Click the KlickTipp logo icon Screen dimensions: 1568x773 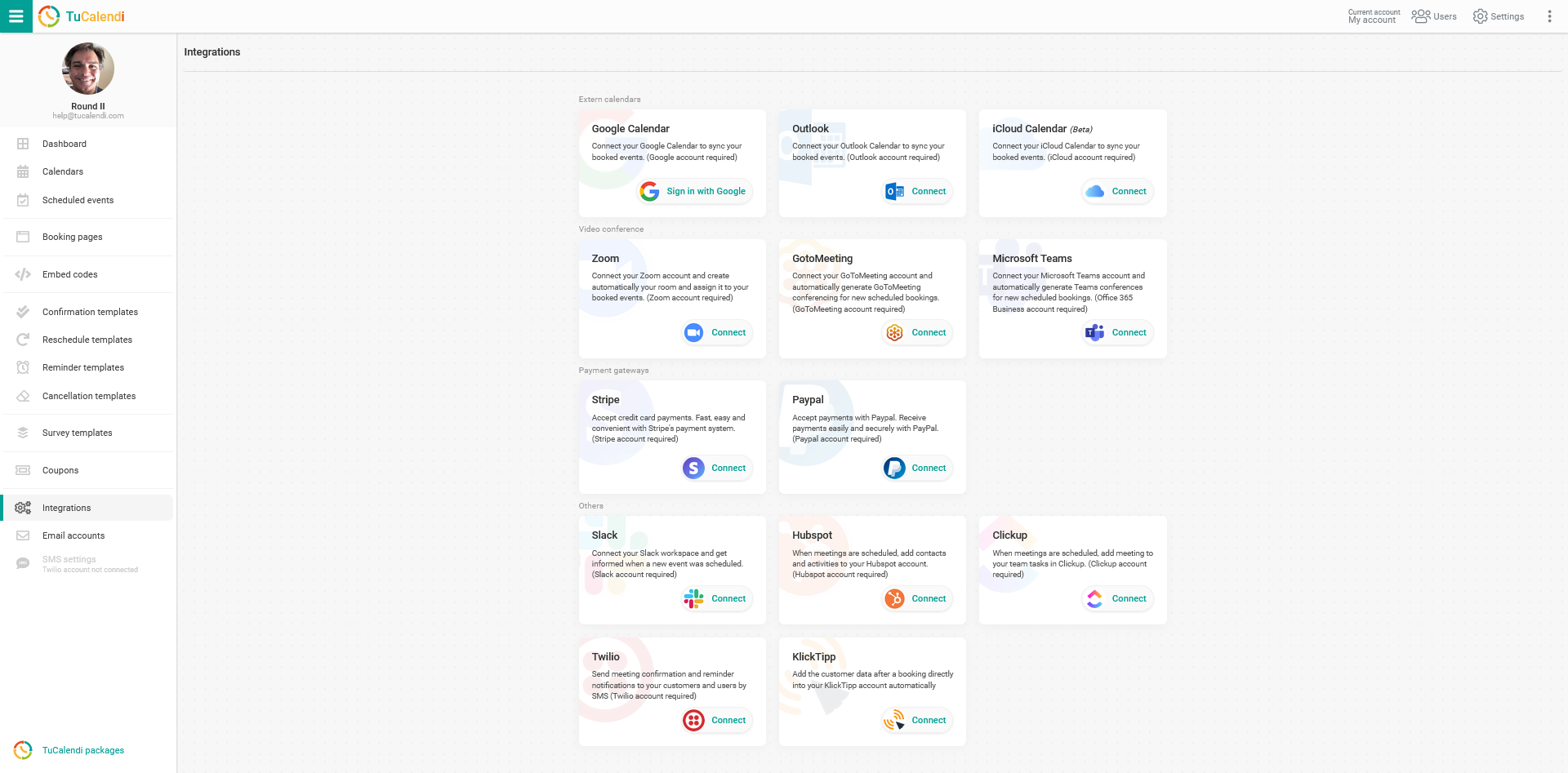click(894, 720)
